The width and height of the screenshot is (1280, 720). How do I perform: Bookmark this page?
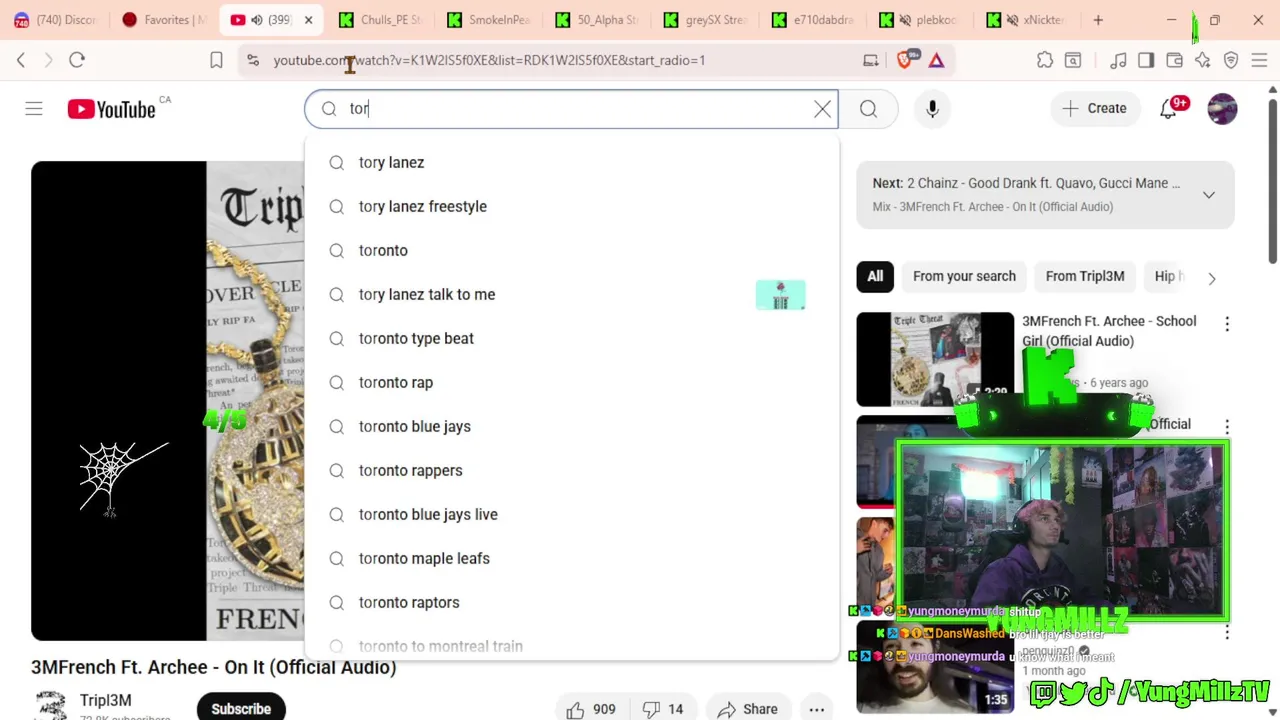tap(216, 60)
